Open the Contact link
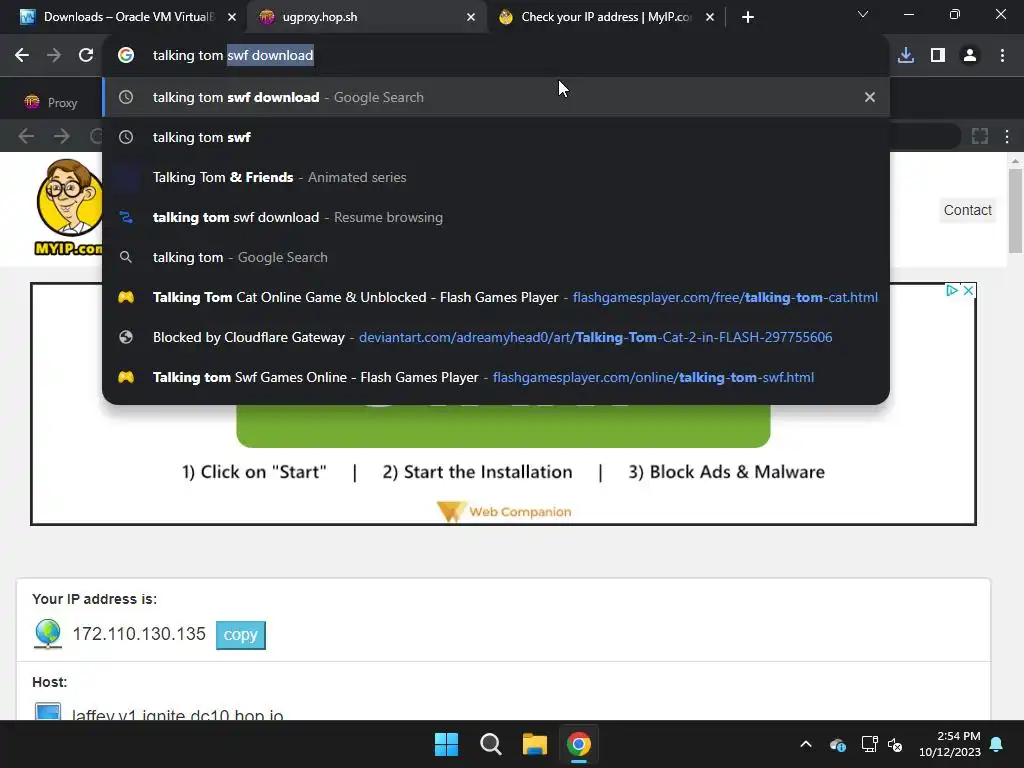This screenshot has width=1024, height=768. 967,210
